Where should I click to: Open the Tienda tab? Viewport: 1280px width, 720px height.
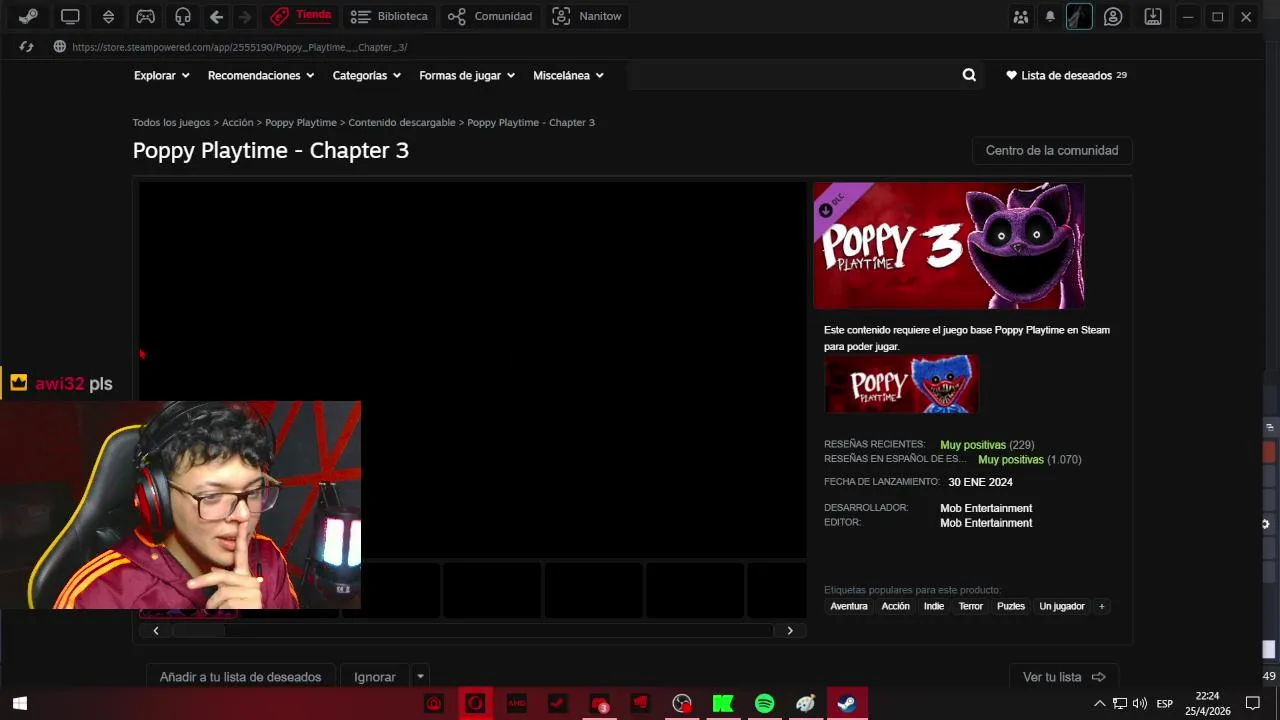301,16
